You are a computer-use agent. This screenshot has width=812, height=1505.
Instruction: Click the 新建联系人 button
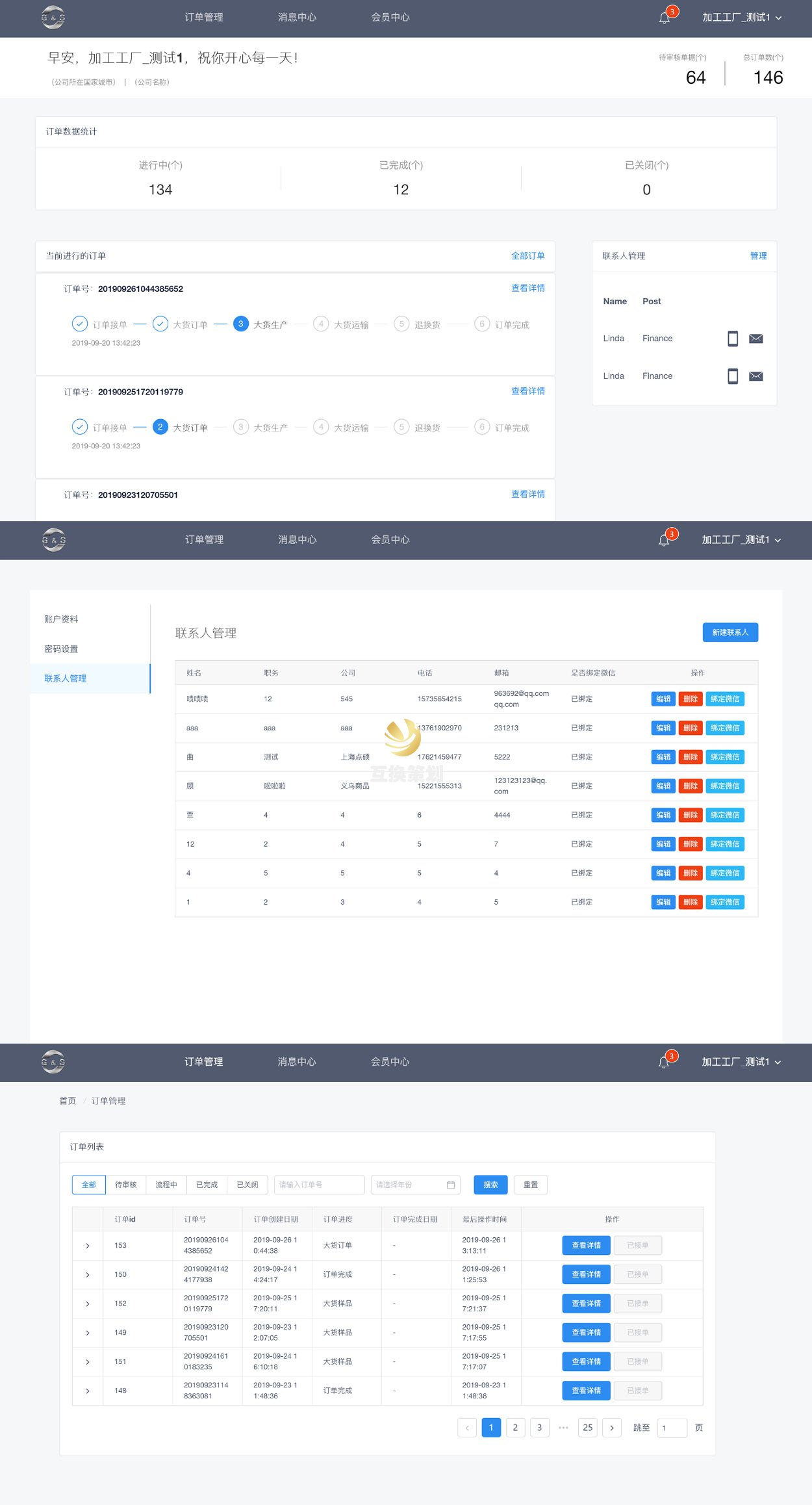(x=730, y=632)
